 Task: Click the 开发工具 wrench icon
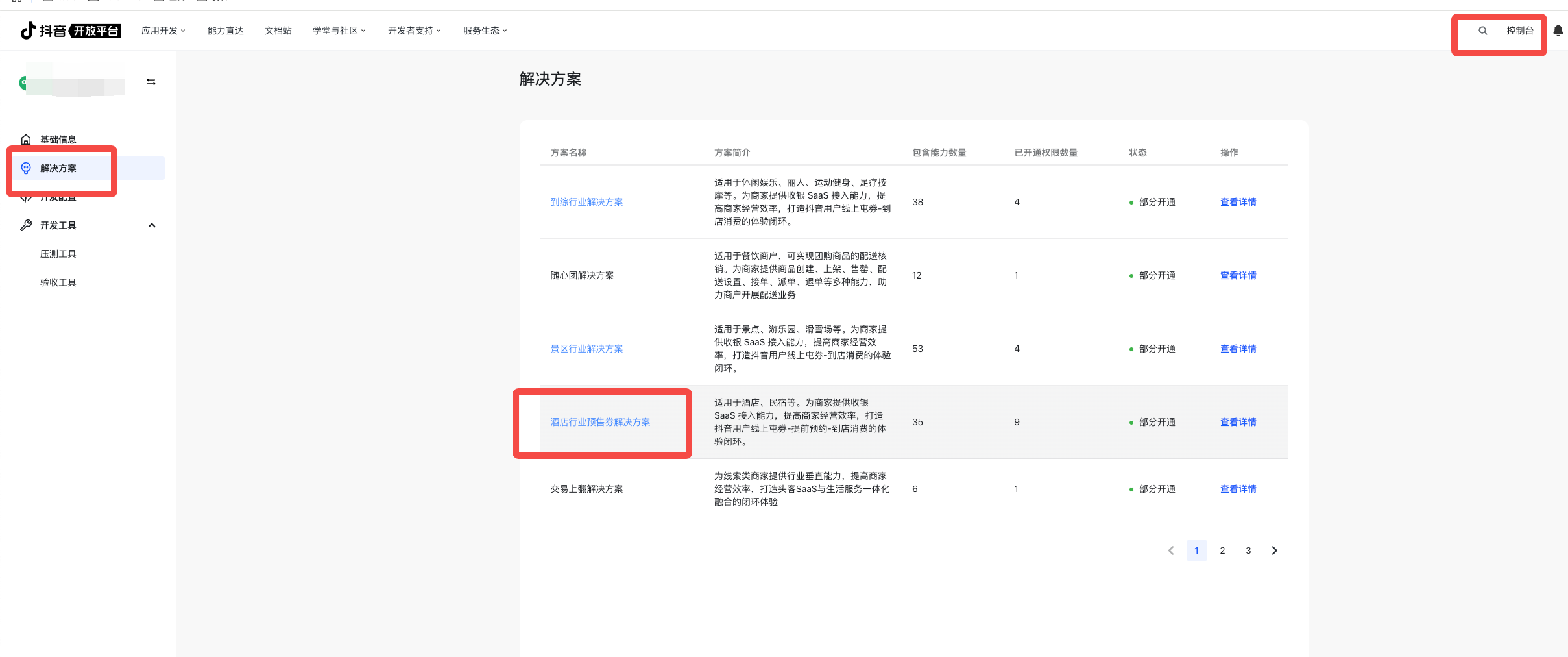pyautogui.click(x=26, y=225)
